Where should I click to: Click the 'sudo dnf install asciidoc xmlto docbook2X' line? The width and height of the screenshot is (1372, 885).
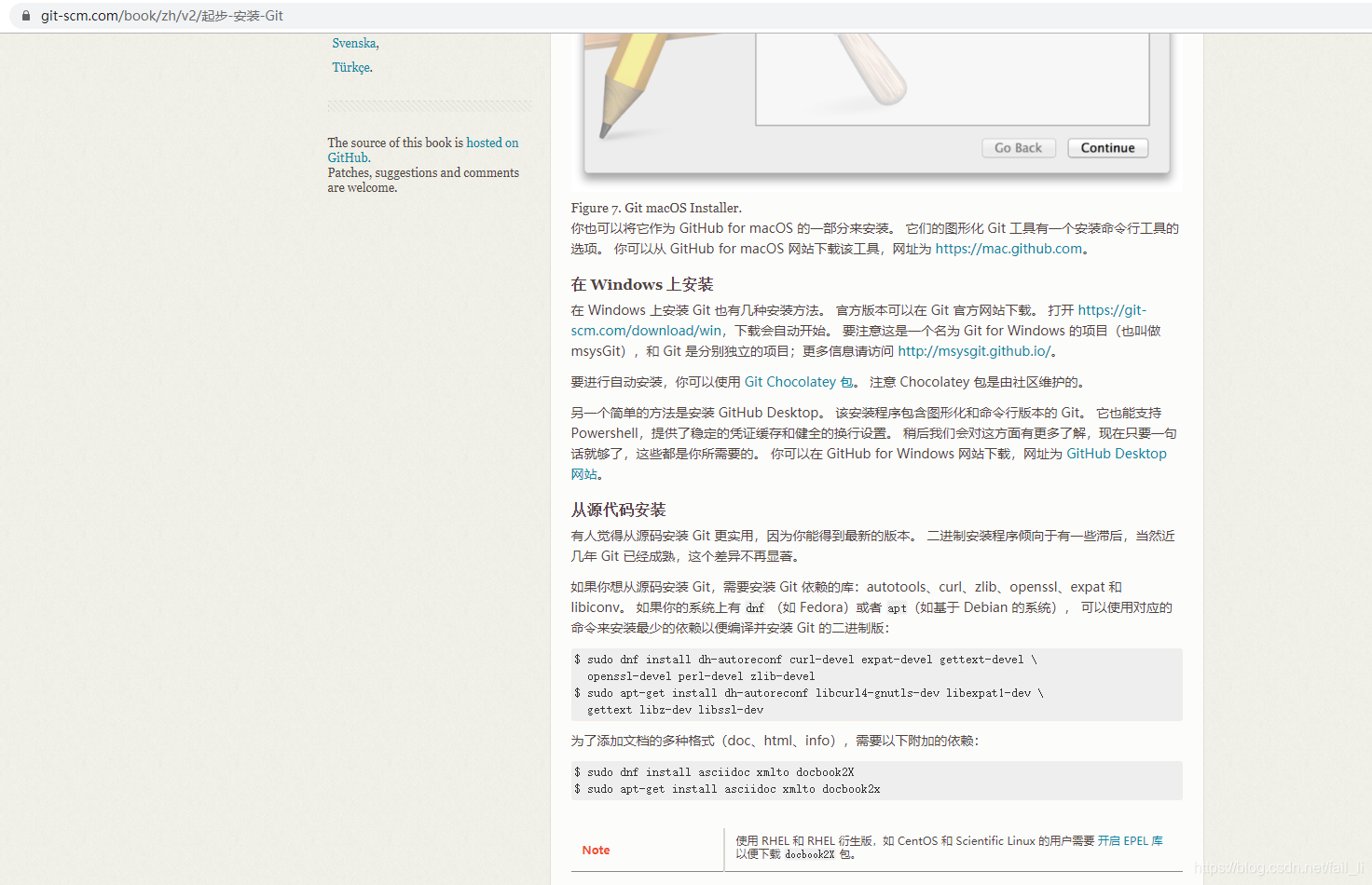coord(714,772)
